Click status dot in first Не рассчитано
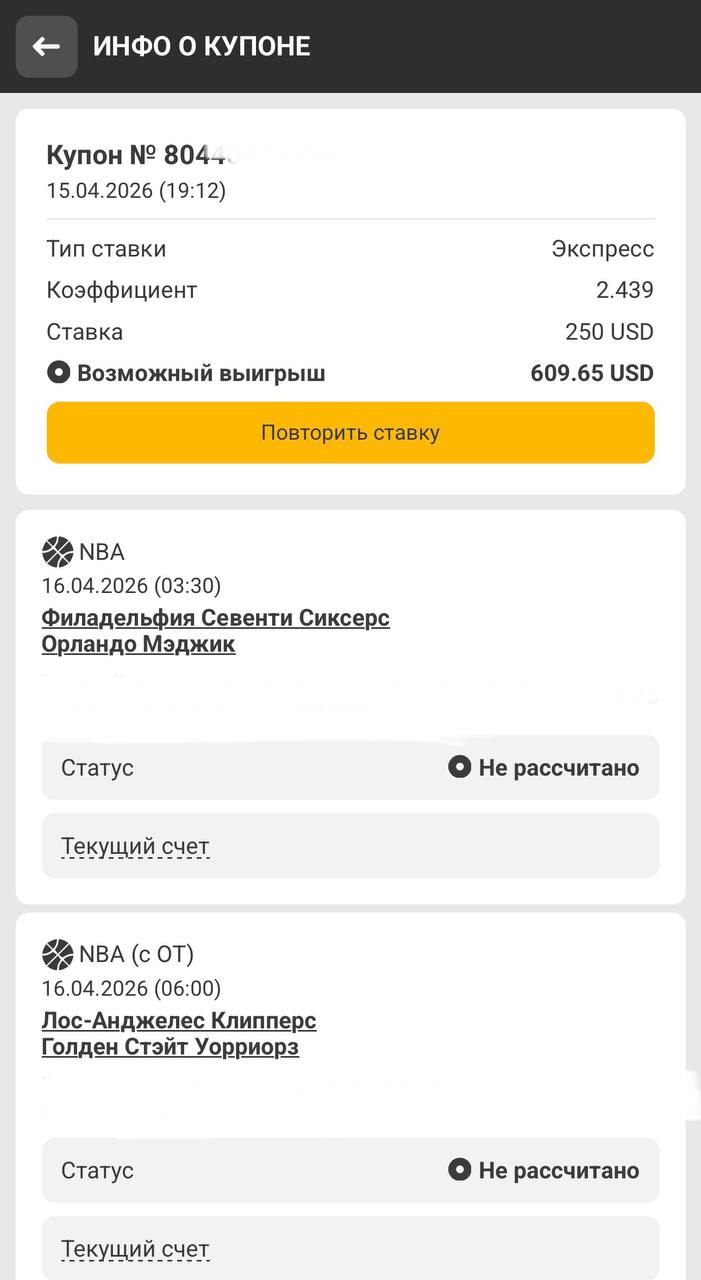701x1280 pixels. tap(459, 768)
